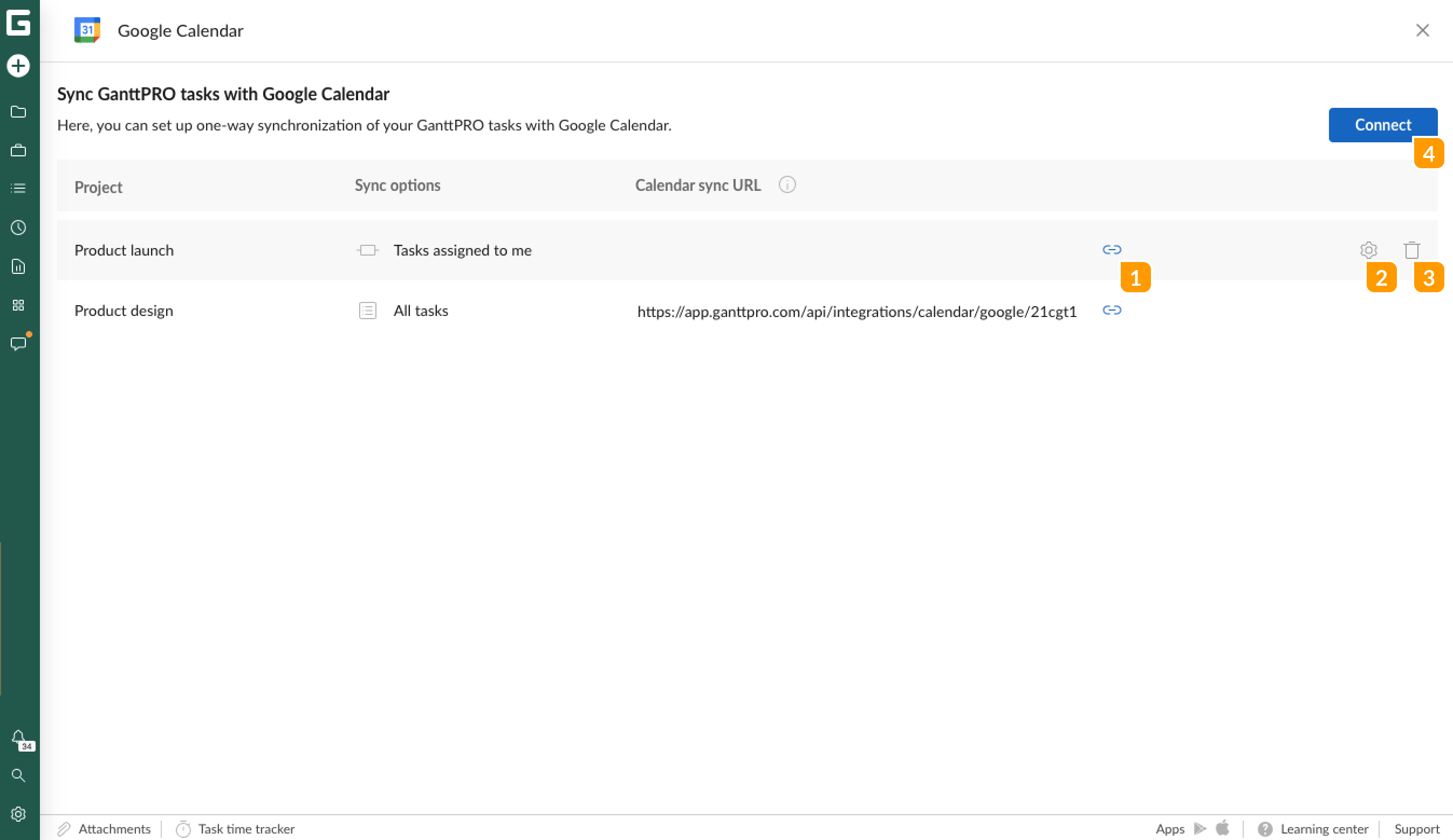
Task: Open time log clock icon in sidebar
Action: coord(18,227)
